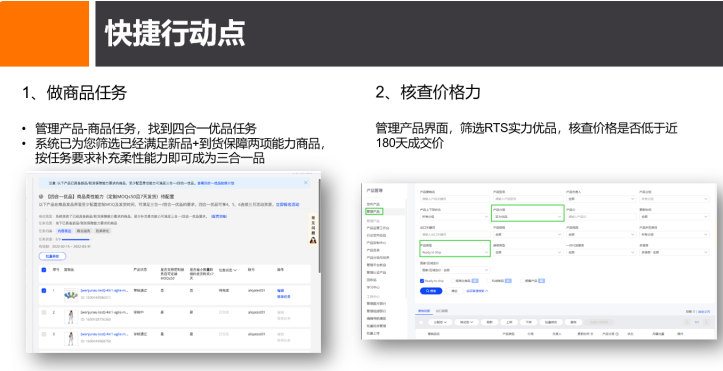This screenshot has width=723, height=371.
Task: Open the 更新时间 filter dropdown
Action: [674, 217]
